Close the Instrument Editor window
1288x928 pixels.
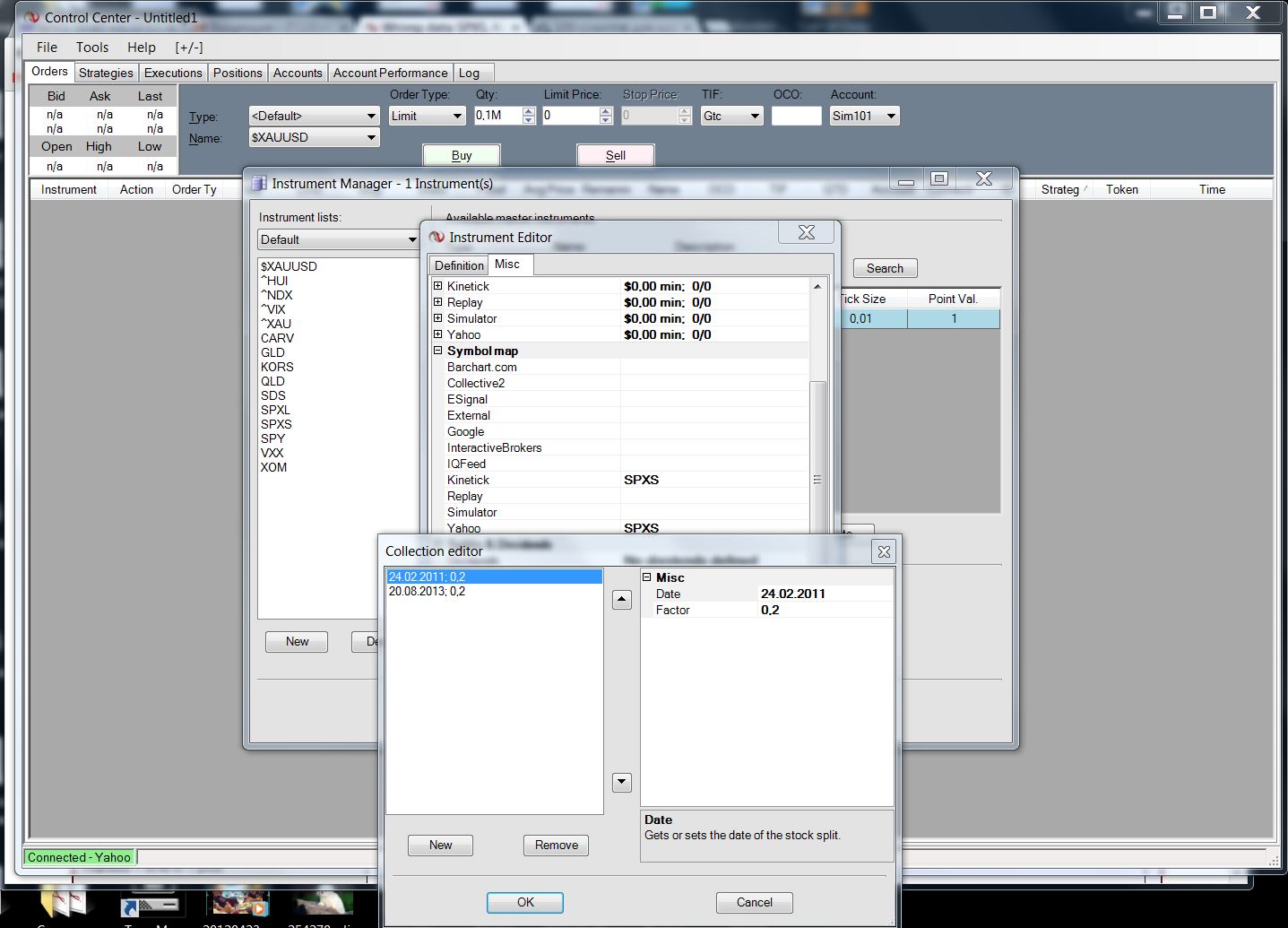807,232
